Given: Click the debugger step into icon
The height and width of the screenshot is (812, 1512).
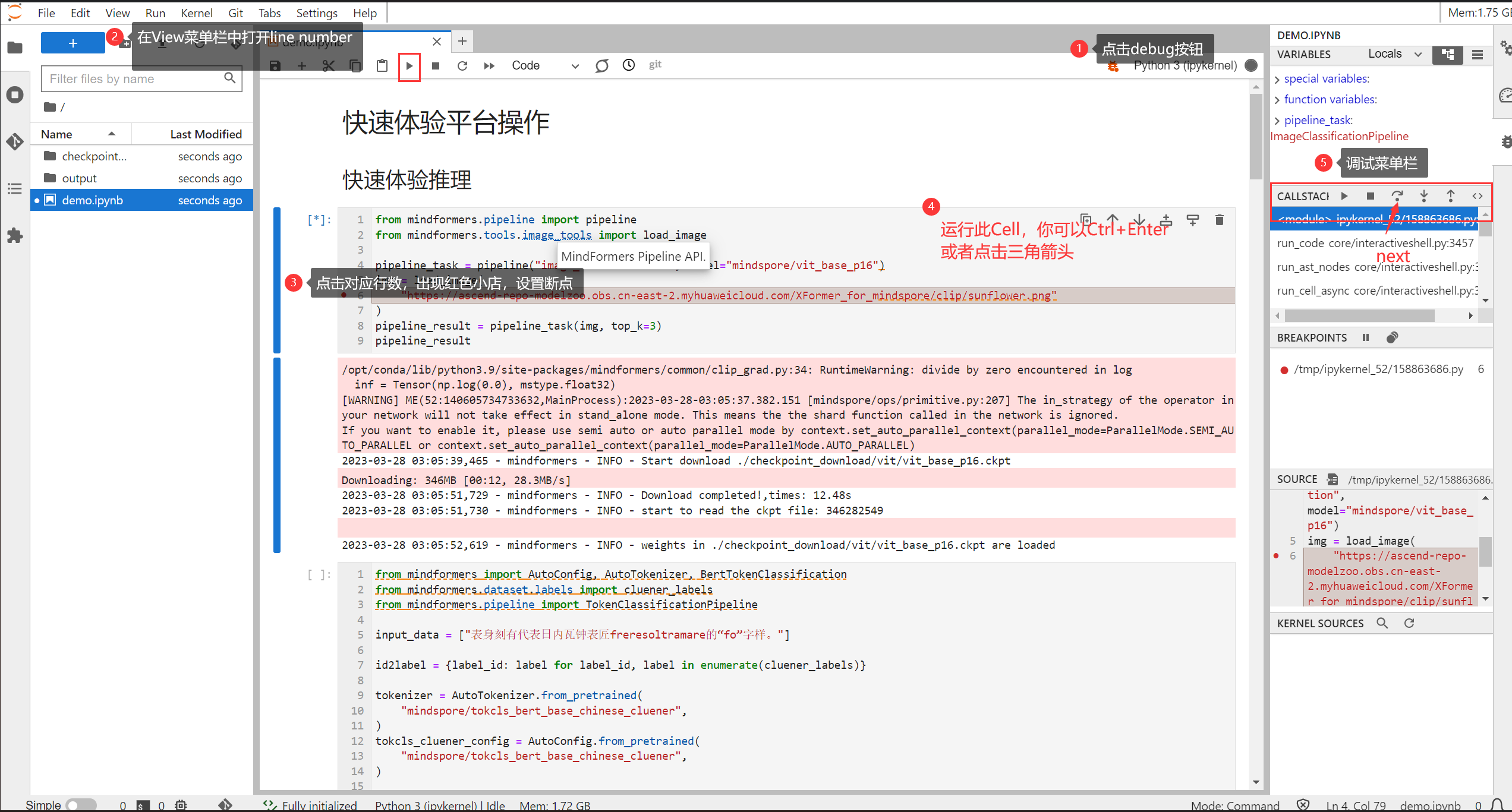Looking at the screenshot, I should pyautogui.click(x=1424, y=196).
